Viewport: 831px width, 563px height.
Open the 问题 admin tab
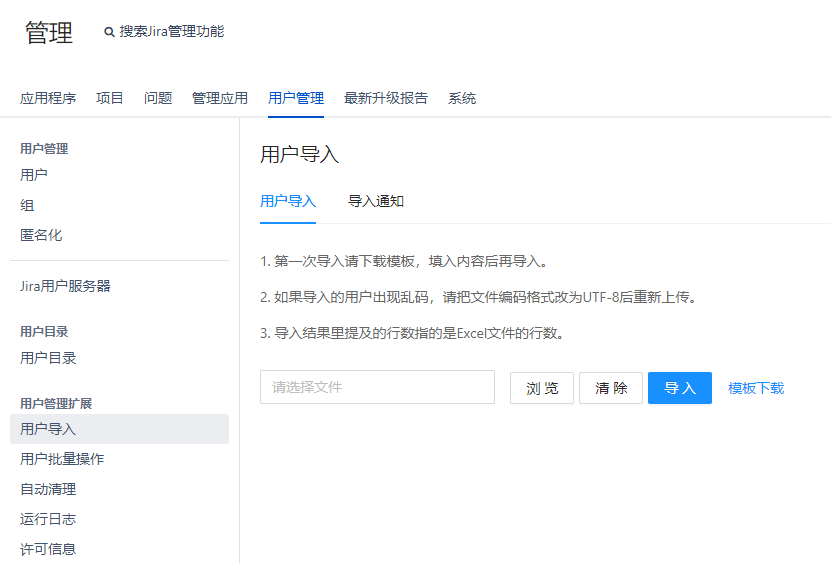pos(158,98)
